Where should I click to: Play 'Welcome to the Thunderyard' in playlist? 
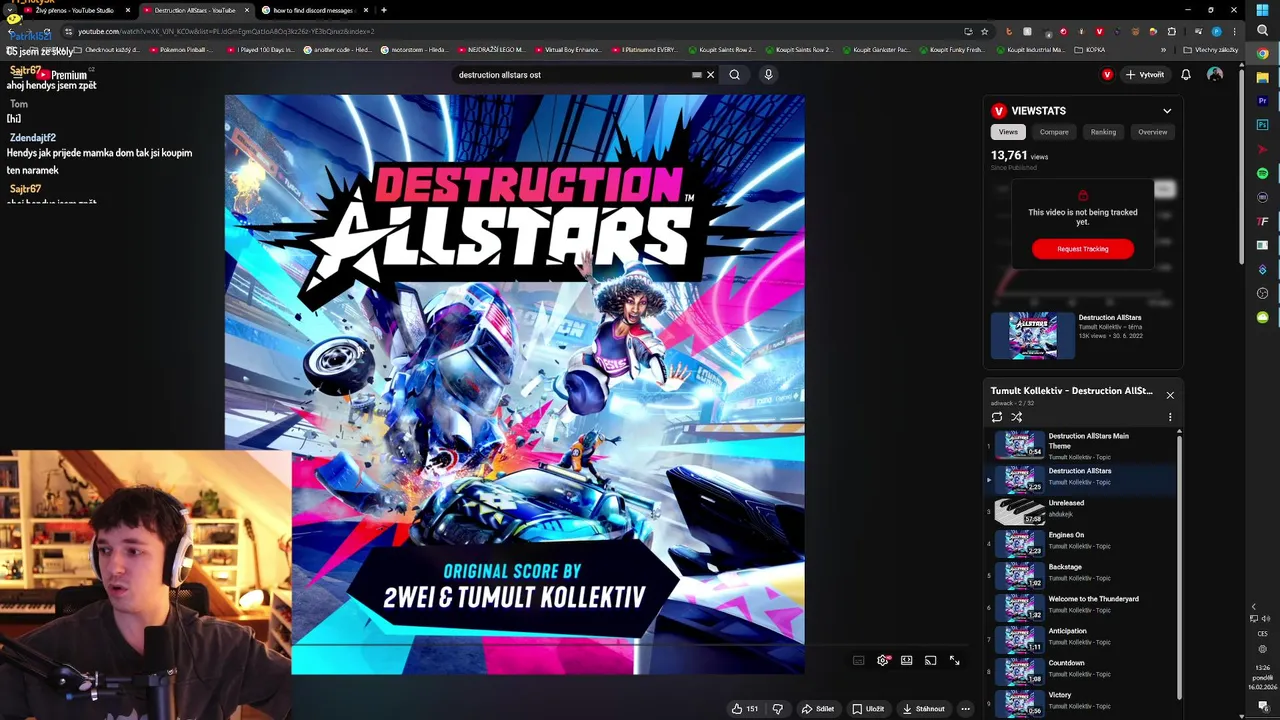[x=1080, y=606]
